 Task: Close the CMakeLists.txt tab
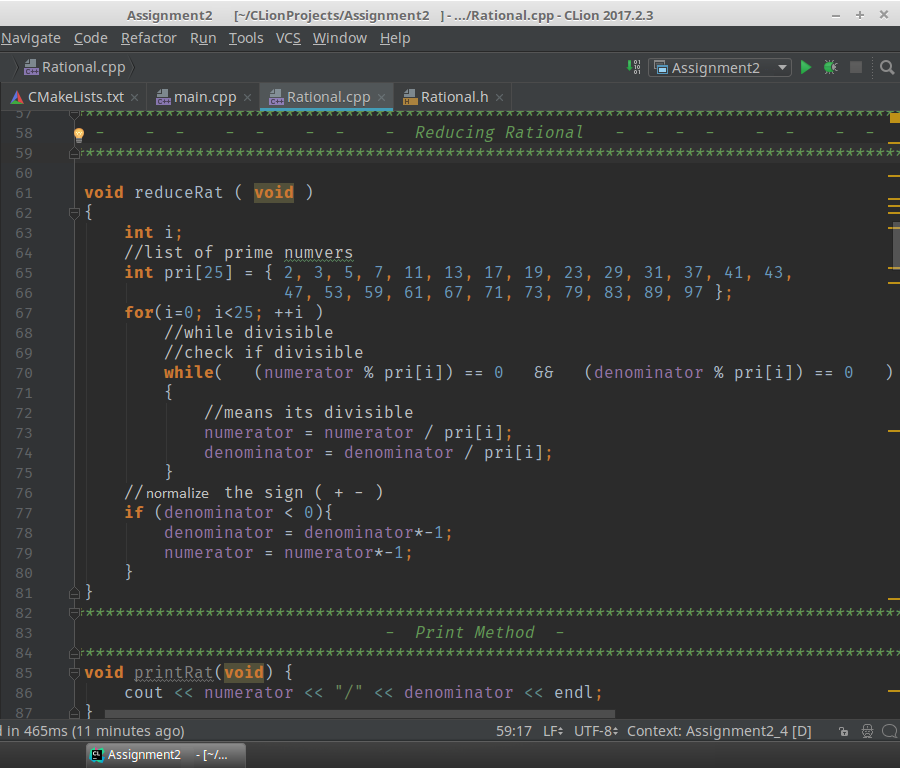click(134, 98)
